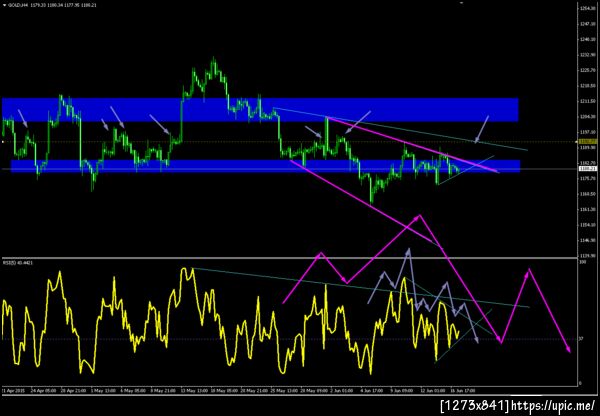
Task: Click the RSI indicator label in subwindow
Action: pyautogui.click(x=17, y=263)
